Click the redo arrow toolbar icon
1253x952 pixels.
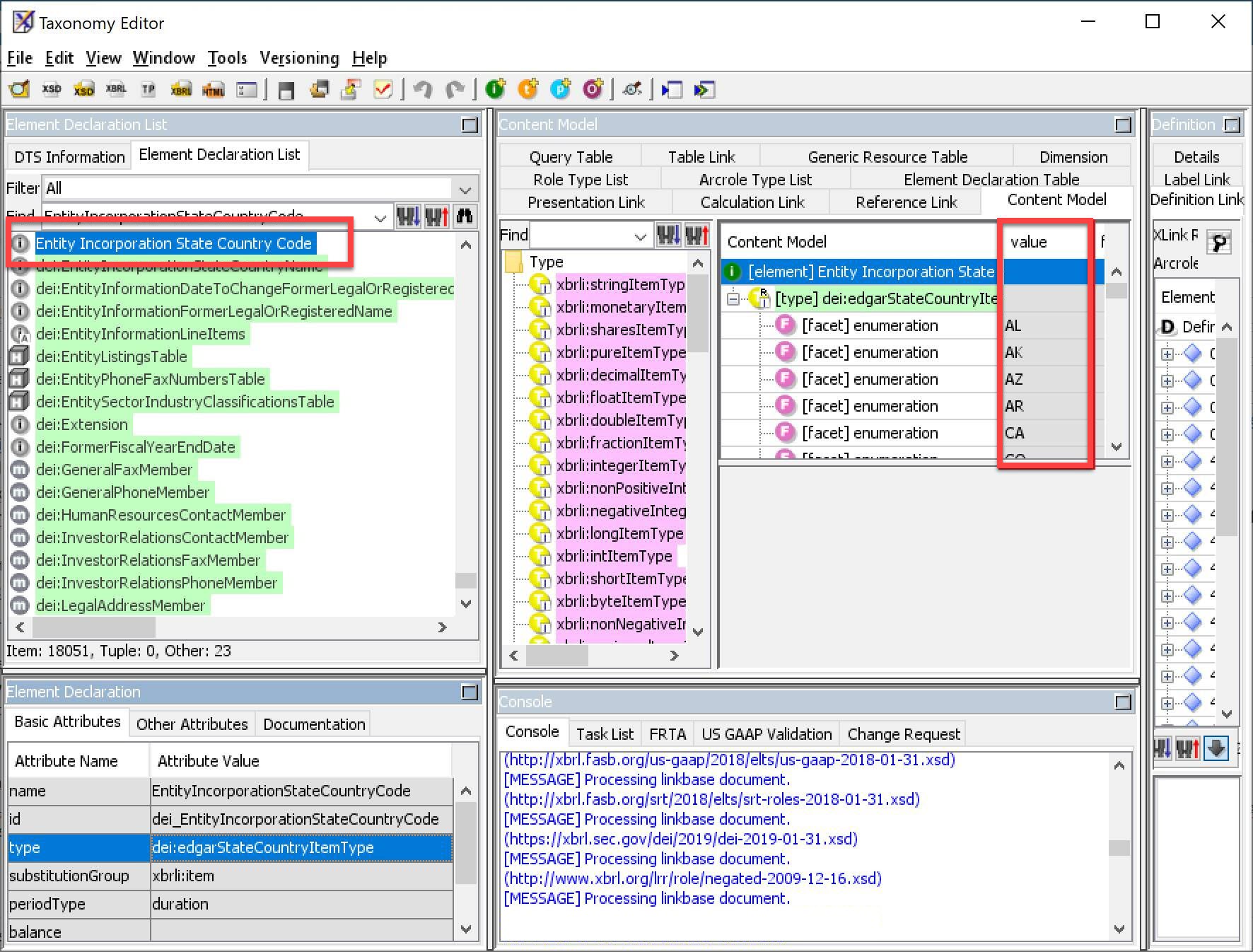[455, 89]
